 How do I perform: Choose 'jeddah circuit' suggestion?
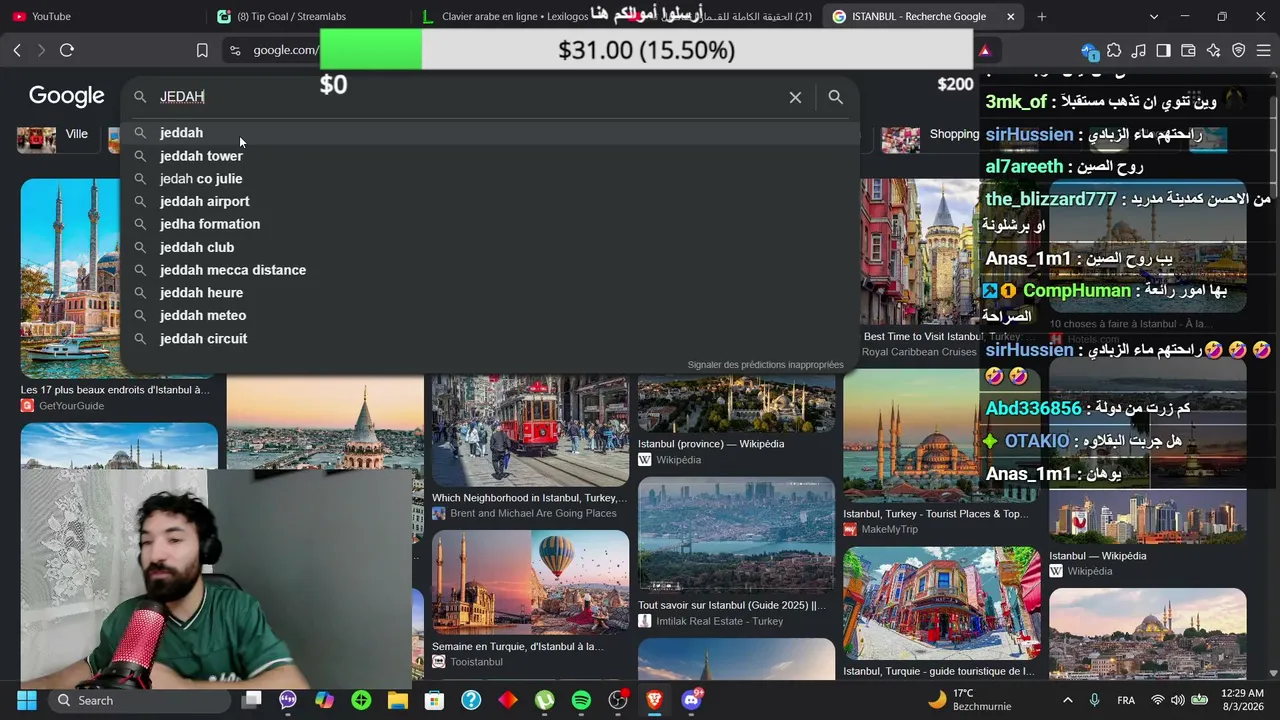pos(490,339)
